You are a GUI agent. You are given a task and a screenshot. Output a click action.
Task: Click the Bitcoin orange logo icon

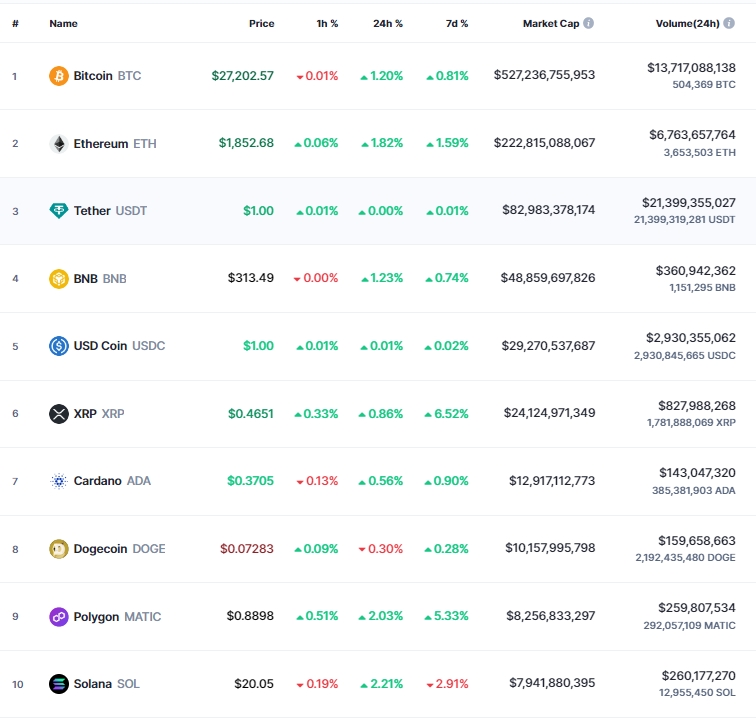point(59,76)
